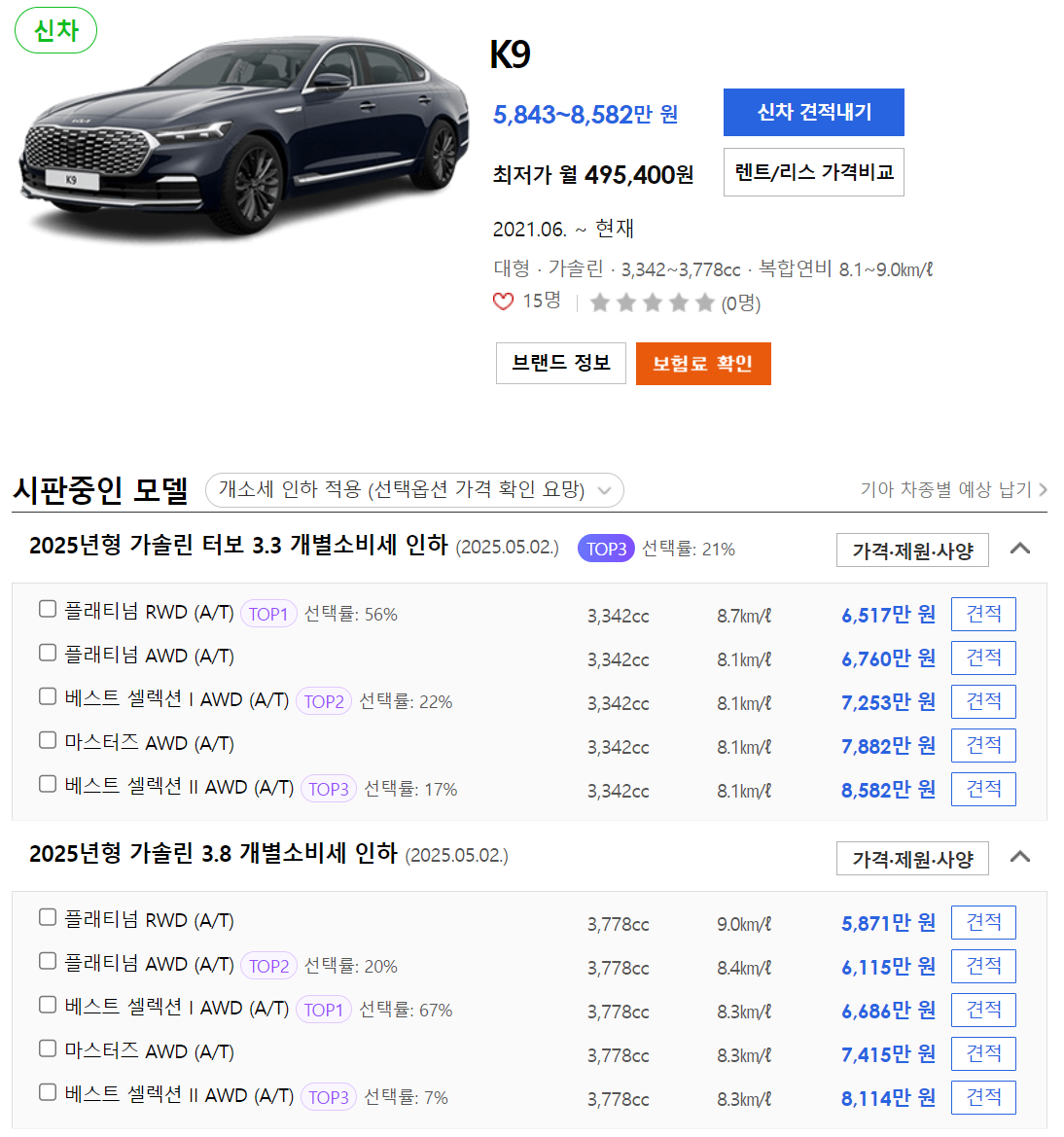This screenshot has width=1064, height=1137.
Task: Click TOP3 badge next to 선택률: 17%
Action: coord(329,789)
